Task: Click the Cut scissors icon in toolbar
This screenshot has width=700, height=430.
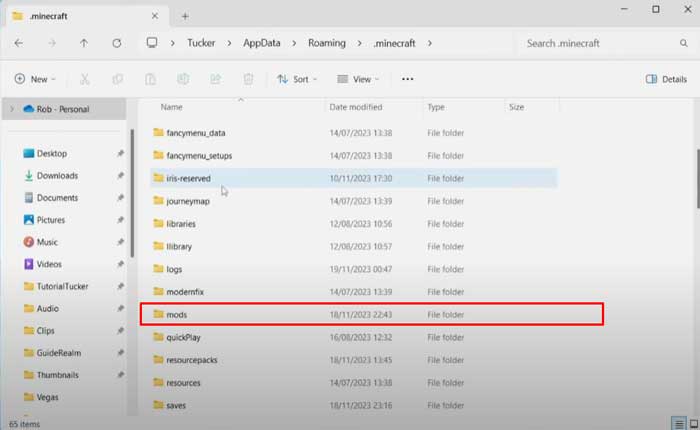Action: click(x=85, y=79)
